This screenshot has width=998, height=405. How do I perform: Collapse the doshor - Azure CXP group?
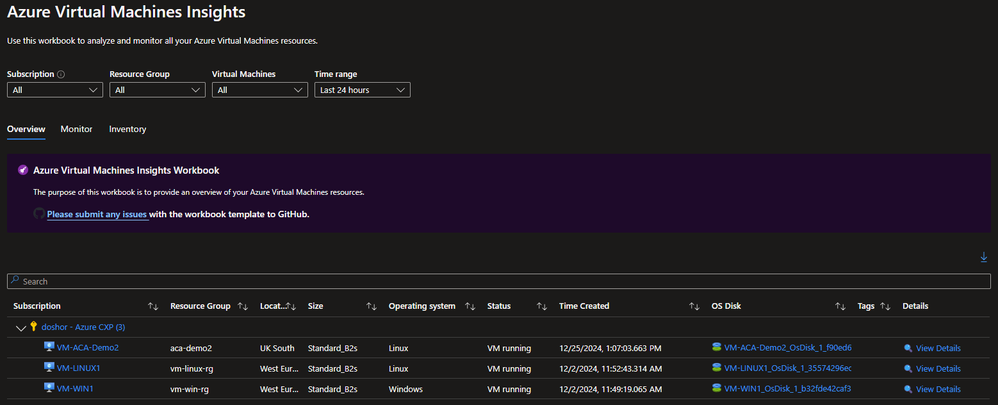tap(20, 327)
